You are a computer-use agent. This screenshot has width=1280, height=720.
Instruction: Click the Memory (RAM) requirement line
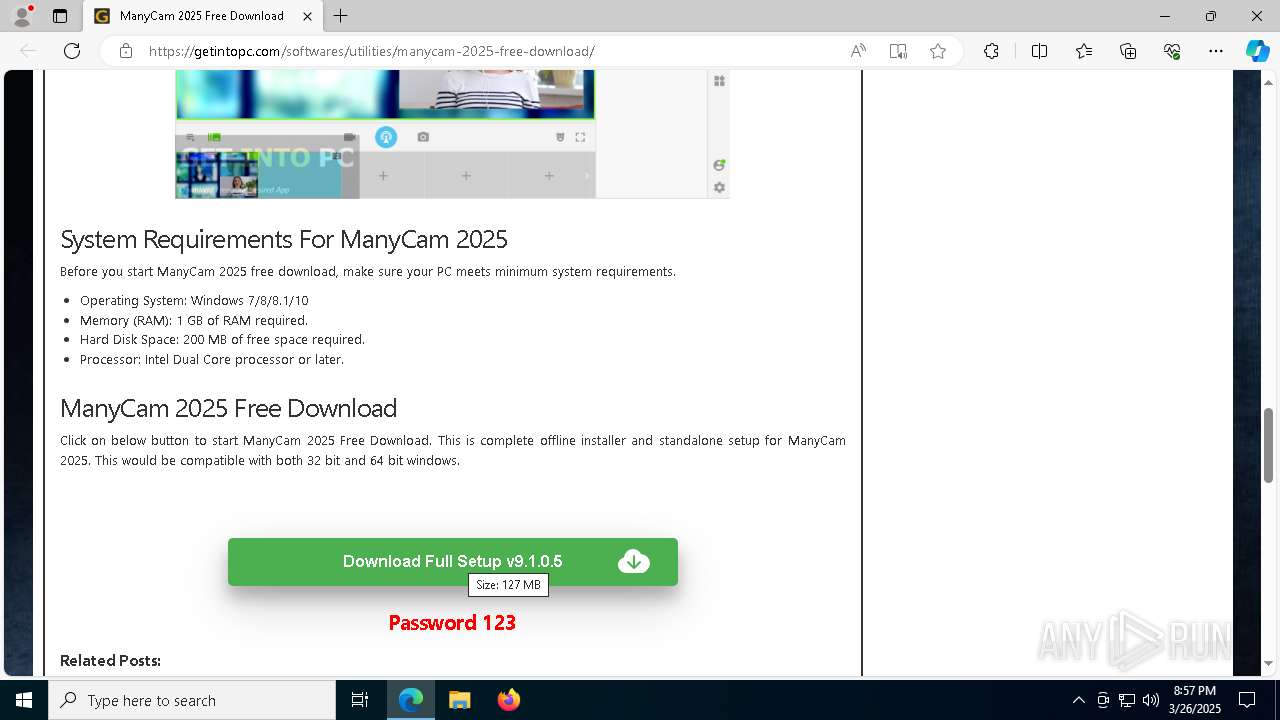[x=194, y=321]
